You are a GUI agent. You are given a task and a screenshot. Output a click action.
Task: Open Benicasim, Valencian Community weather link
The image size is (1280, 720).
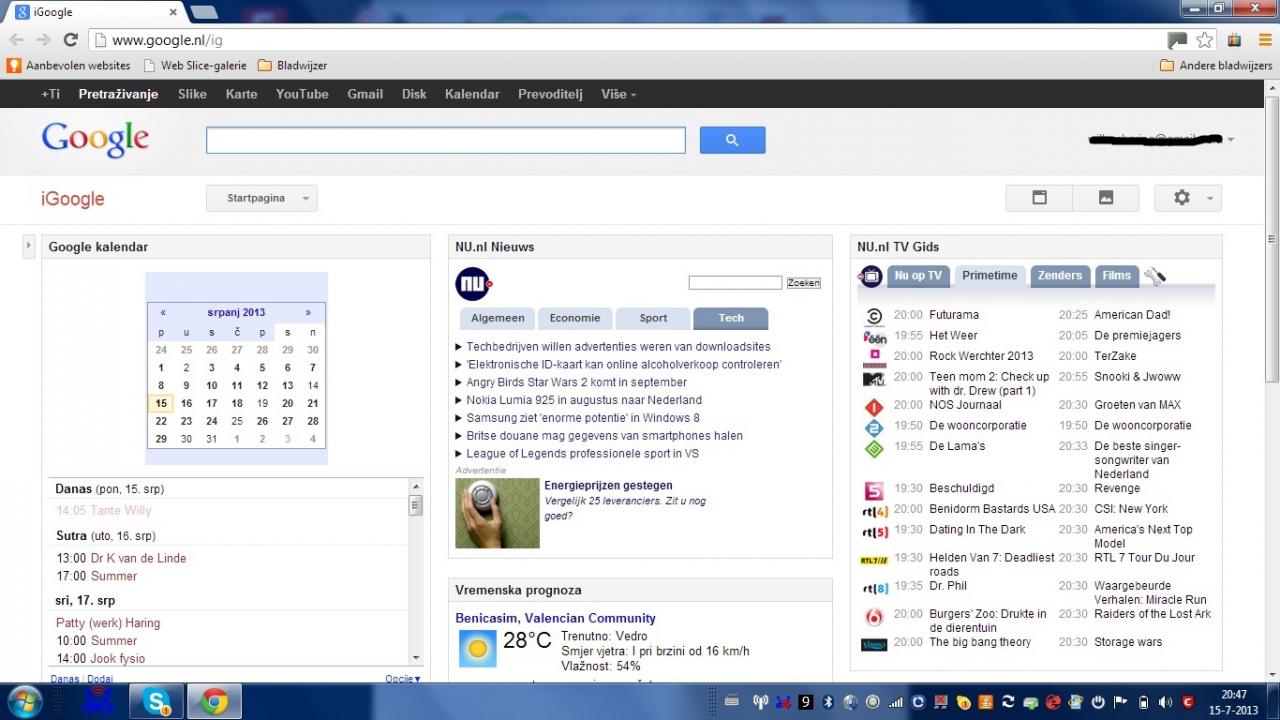pyautogui.click(x=555, y=618)
